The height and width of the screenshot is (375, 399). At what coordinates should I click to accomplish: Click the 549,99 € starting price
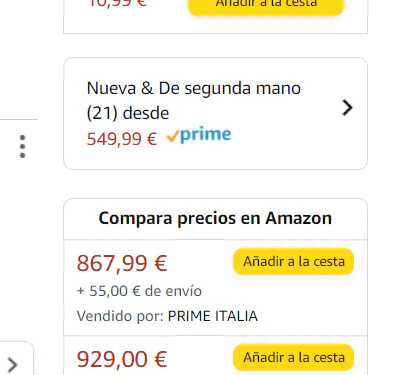[122, 139]
